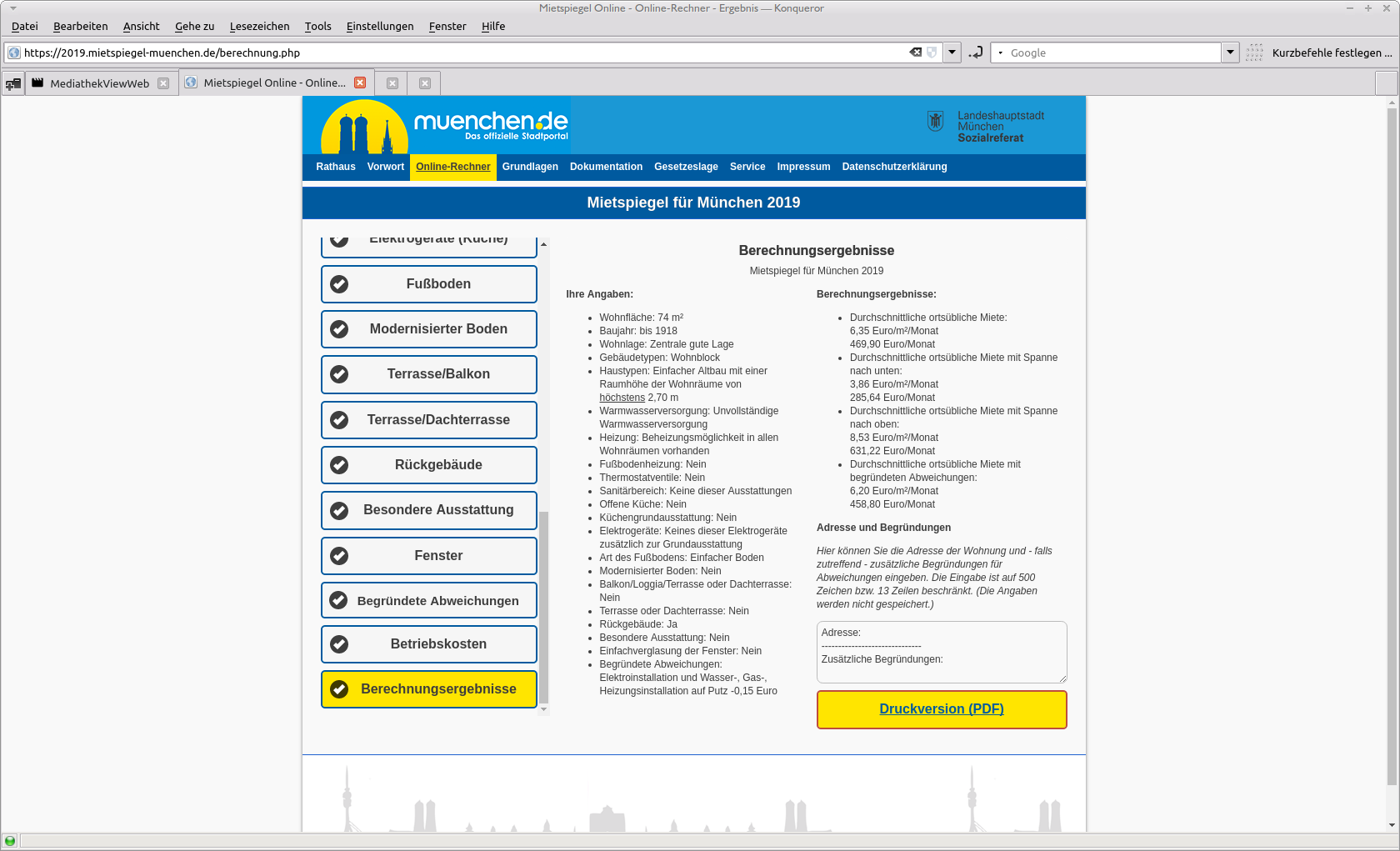Click the sidebar list scroll-down arrow

(x=543, y=709)
